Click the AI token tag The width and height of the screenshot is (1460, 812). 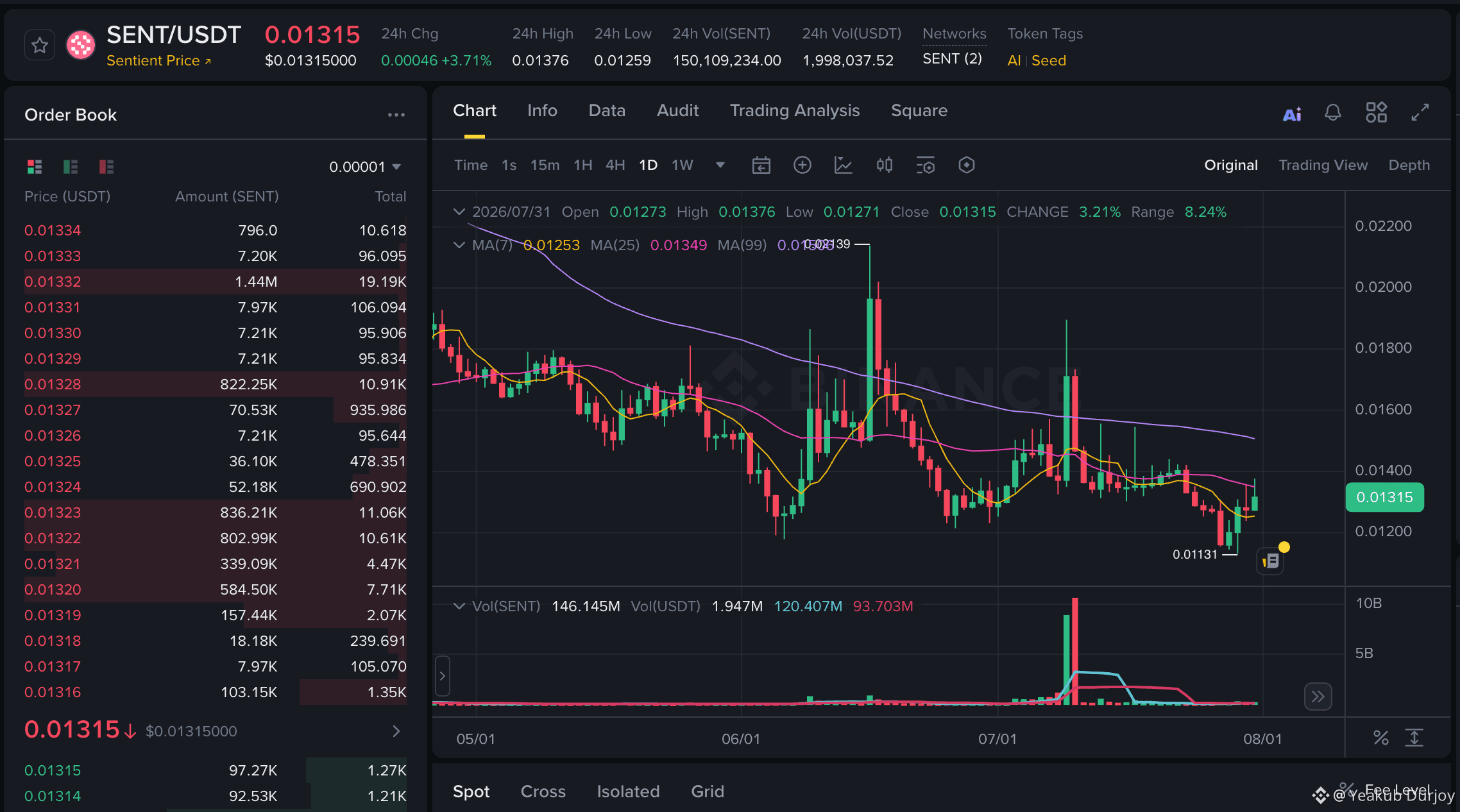point(1014,60)
